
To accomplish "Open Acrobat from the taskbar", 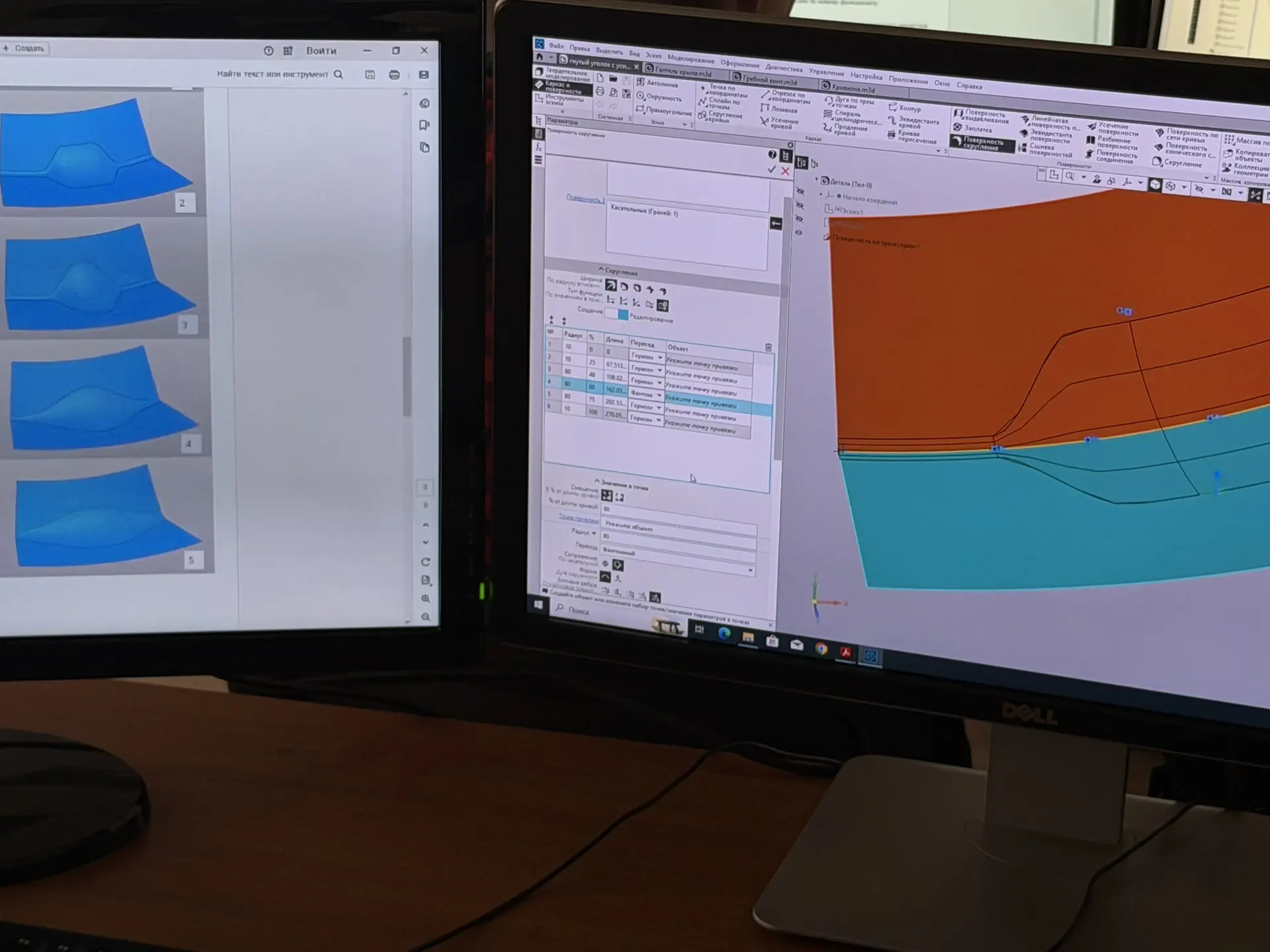I will point(845,653).
